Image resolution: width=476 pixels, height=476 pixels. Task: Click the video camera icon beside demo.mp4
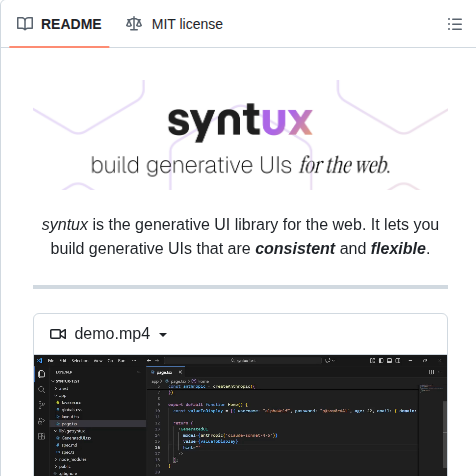point(58,334)
